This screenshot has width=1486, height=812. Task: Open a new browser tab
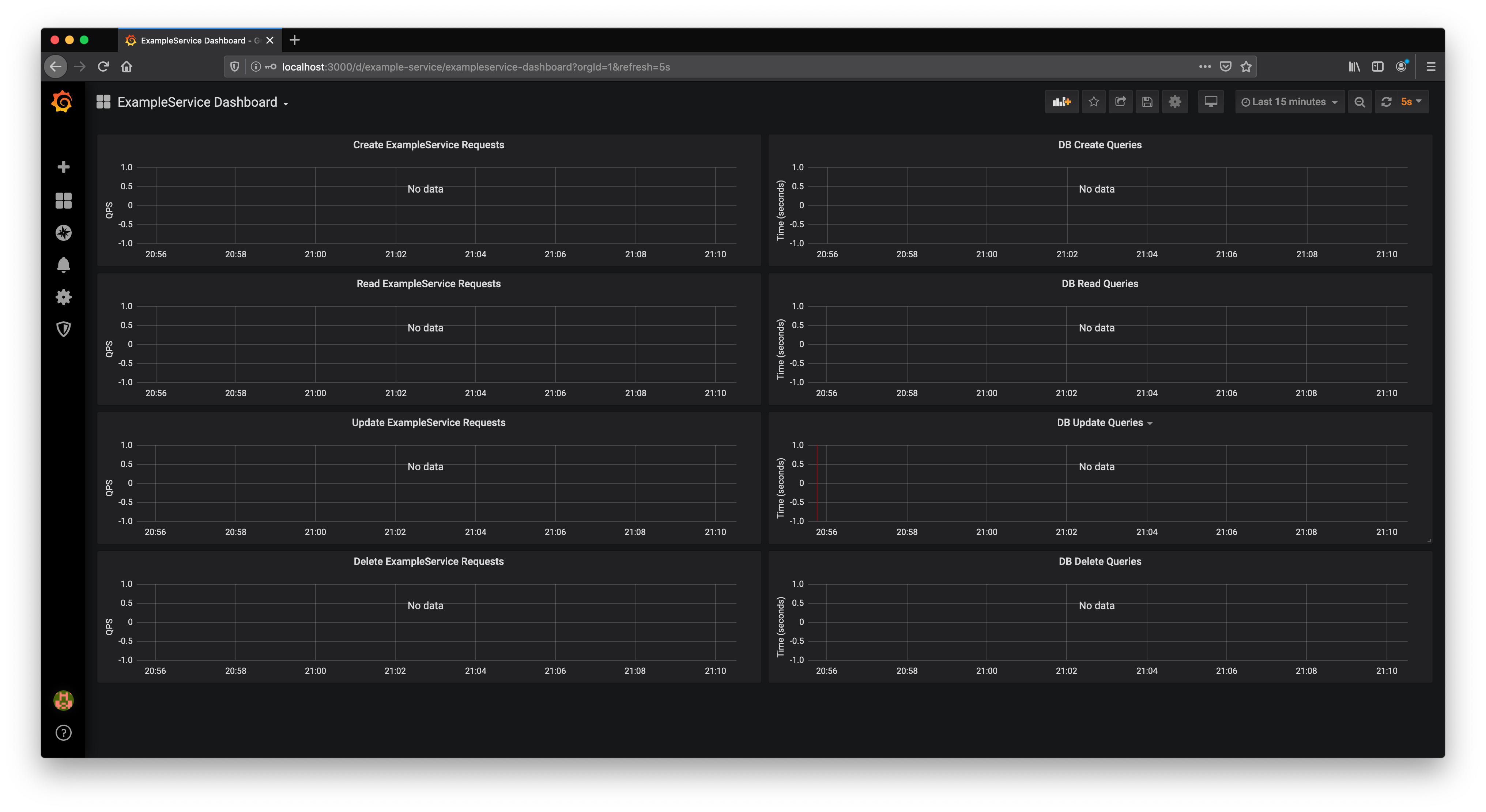pyautogui.click(x=295, y=40)
